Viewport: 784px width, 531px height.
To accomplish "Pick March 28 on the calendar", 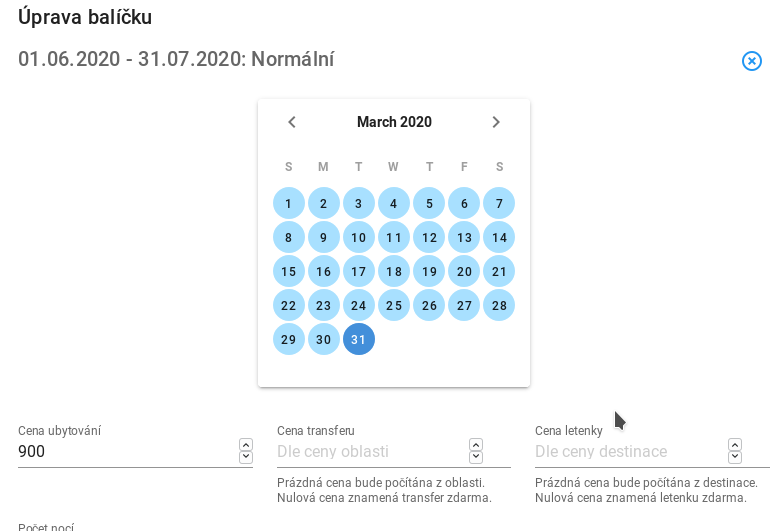I will [x=499, y=305].
